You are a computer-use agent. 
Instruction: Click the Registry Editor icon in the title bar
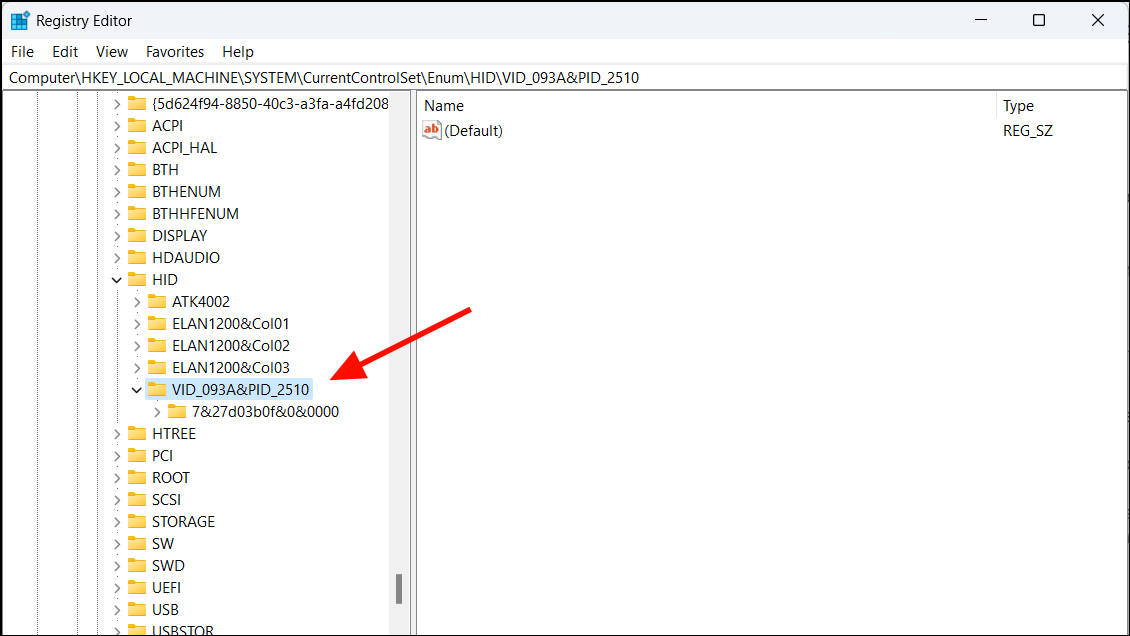18,19
